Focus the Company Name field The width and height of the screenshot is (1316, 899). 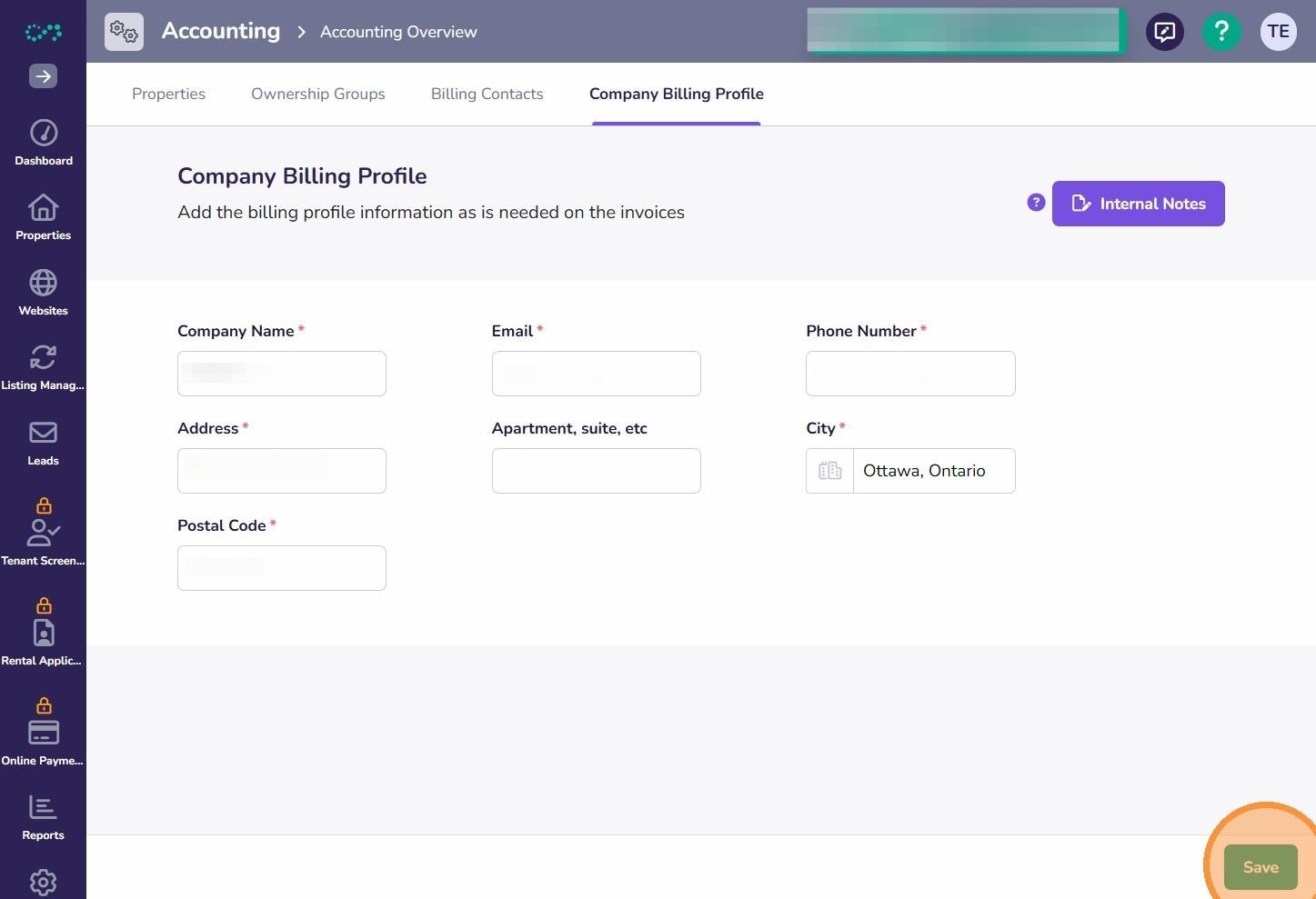pos(282,374)
